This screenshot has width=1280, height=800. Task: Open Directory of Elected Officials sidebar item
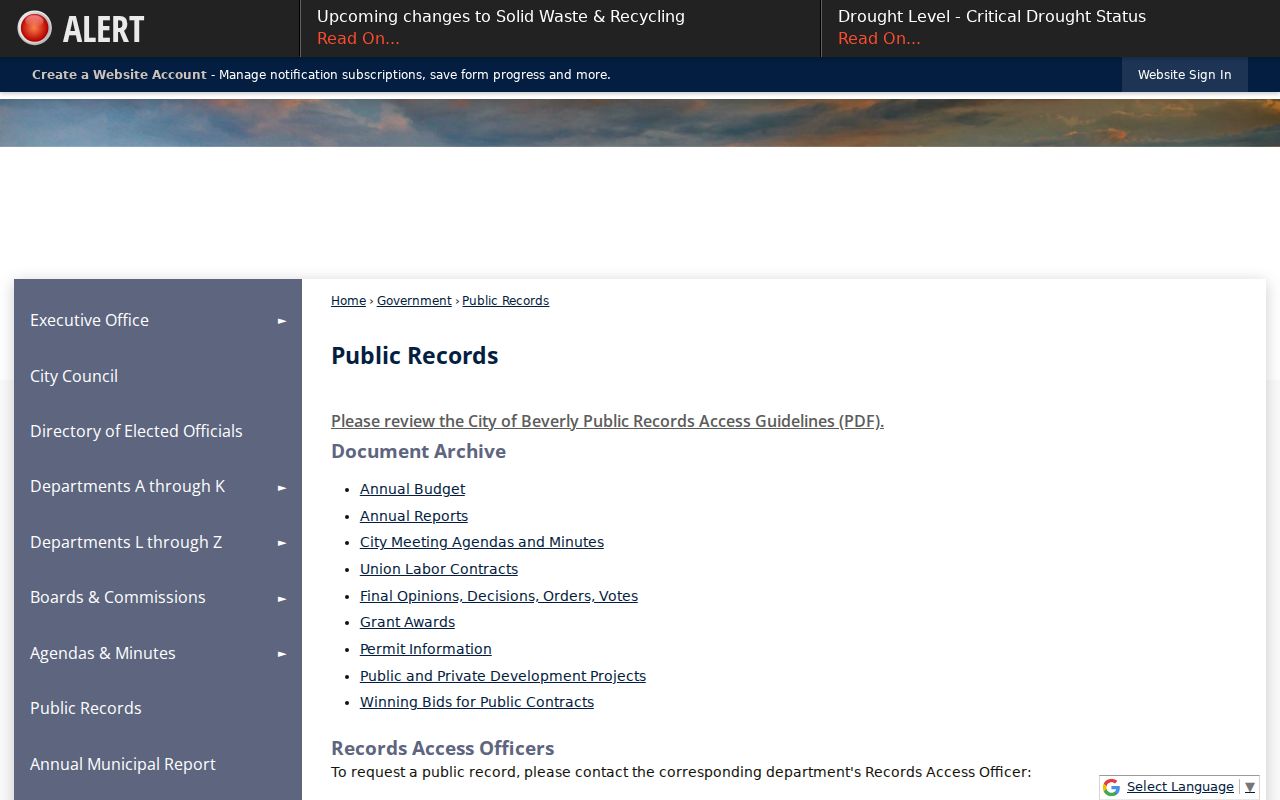tap(158, 431)
